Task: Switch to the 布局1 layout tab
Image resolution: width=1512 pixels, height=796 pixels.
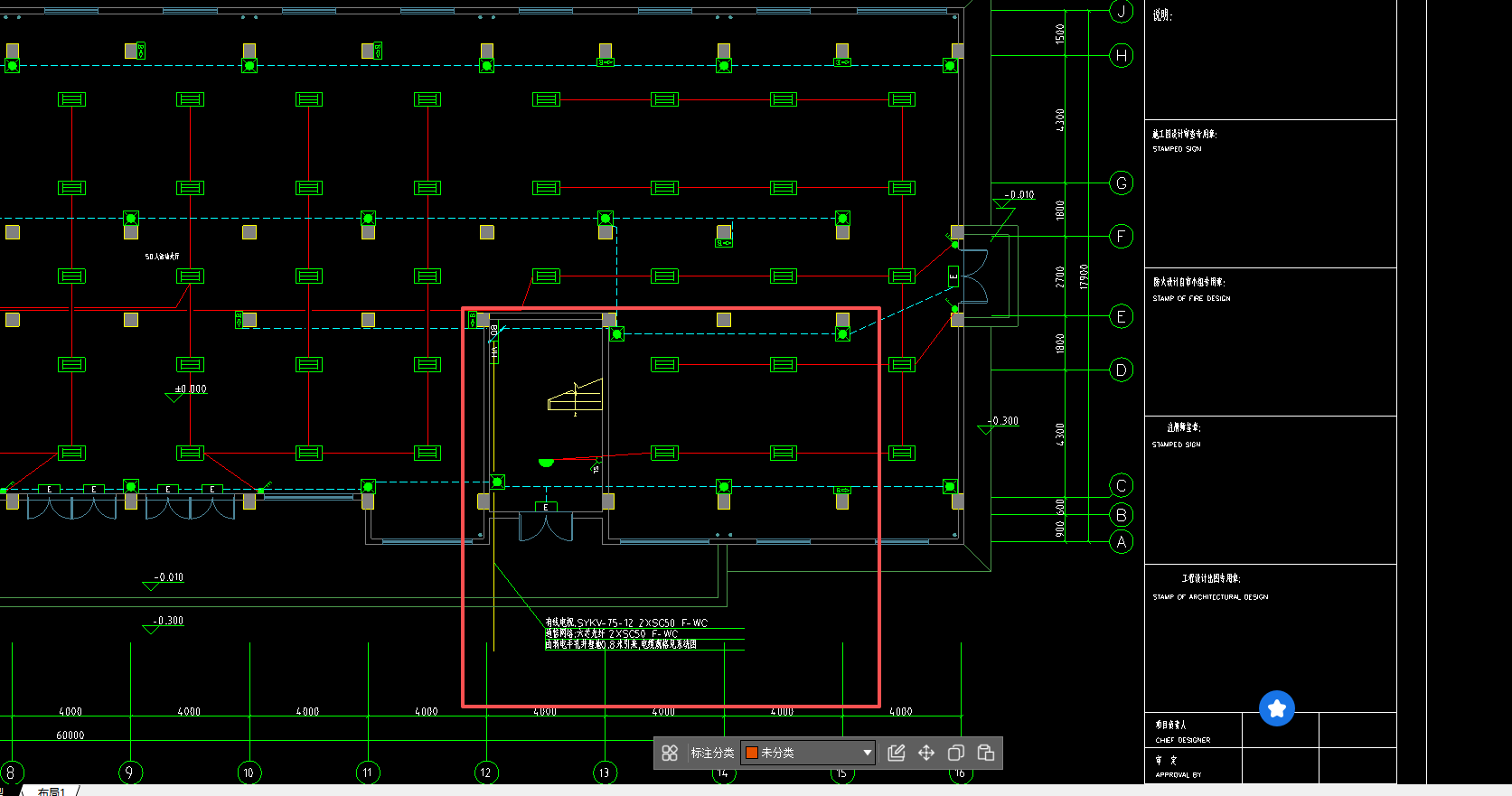Action: tap(52, 791)
